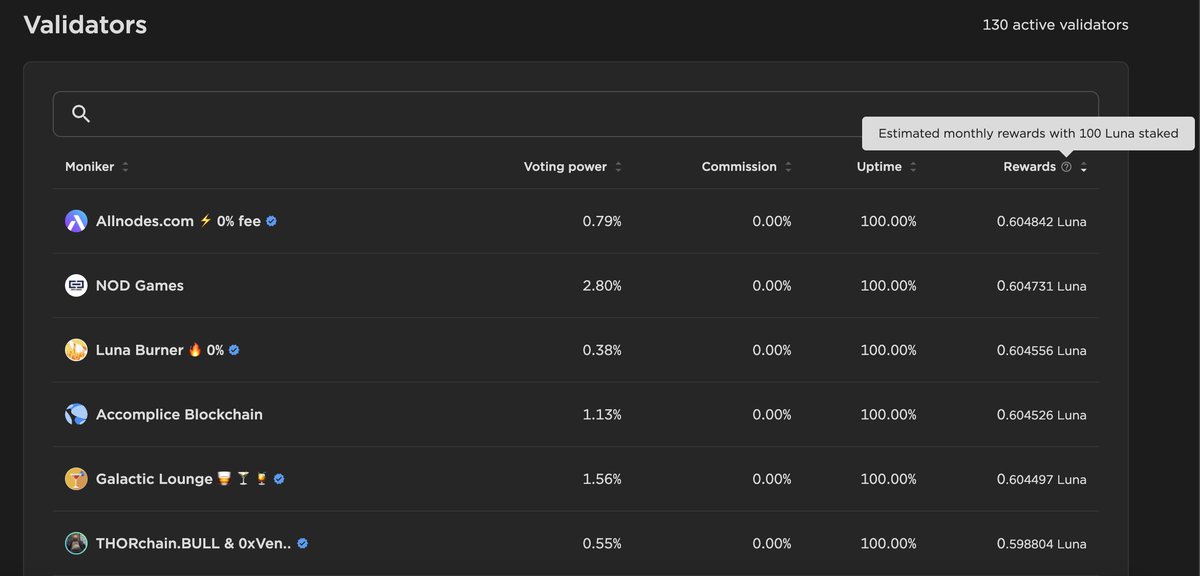This screenshot has width=1200, height=576.
Task: Open NOD Games validator logo
Action: coord(76,286)
